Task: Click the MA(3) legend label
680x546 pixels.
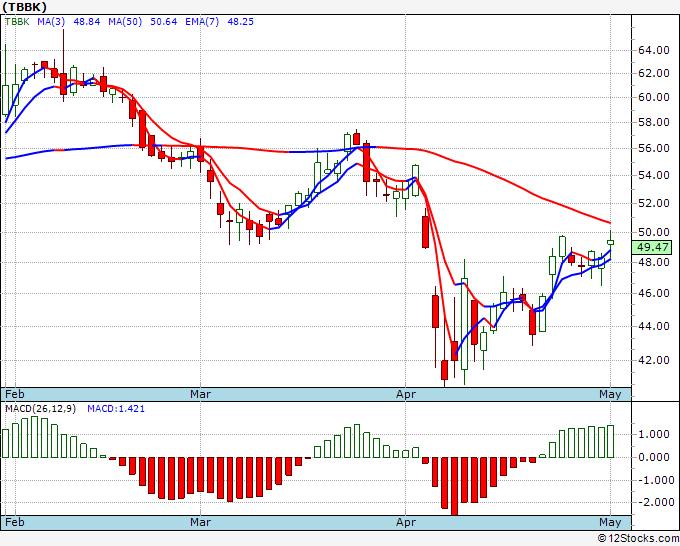Action: pos(51,22)
